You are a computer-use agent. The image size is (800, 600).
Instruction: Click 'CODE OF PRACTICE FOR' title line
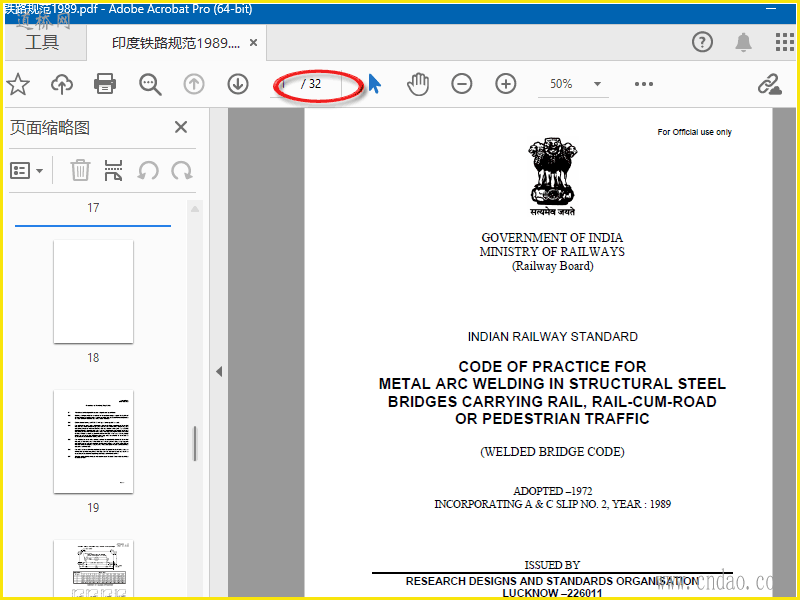[x=553, y=367]
